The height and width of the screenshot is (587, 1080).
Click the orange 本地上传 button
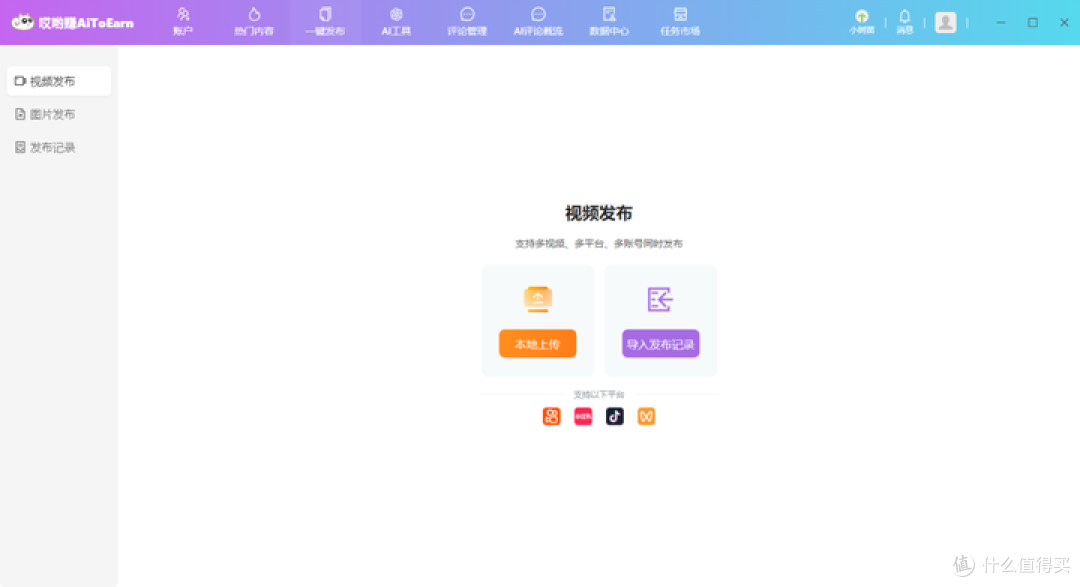pos(537,344)
